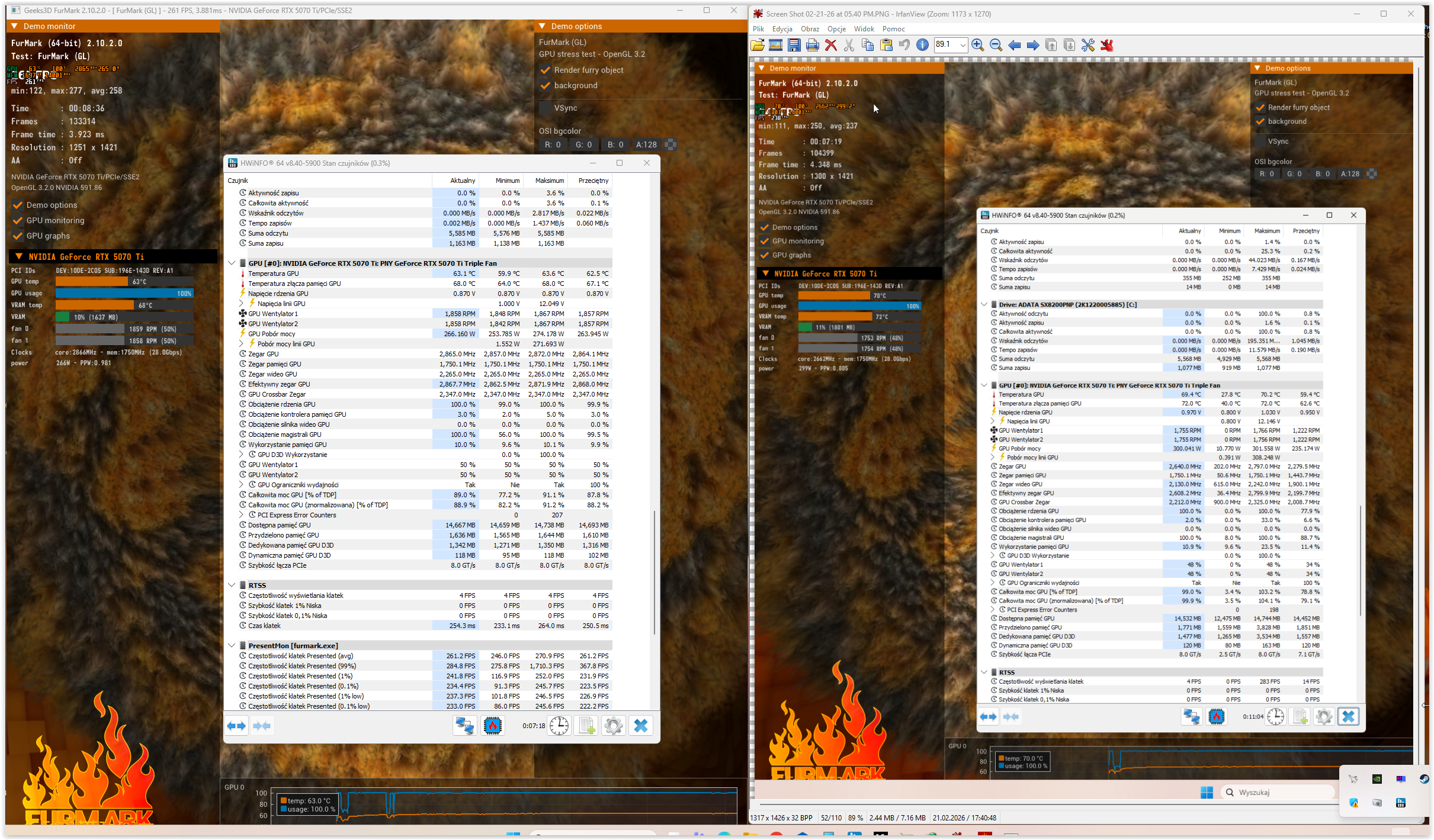1434x840 pixels.
Task: Click the Maksimum column header
Action: coord(549,181)
